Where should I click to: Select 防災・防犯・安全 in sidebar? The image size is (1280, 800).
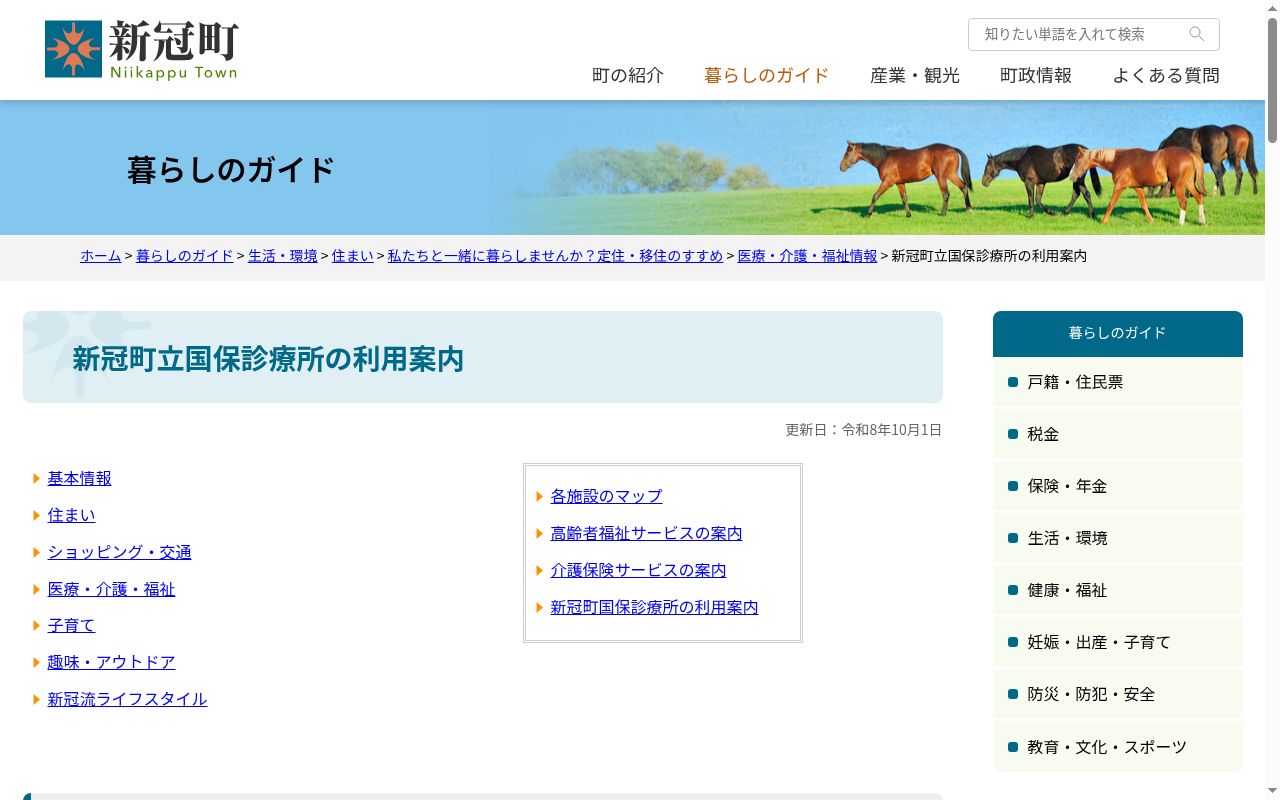[1118, 694]
